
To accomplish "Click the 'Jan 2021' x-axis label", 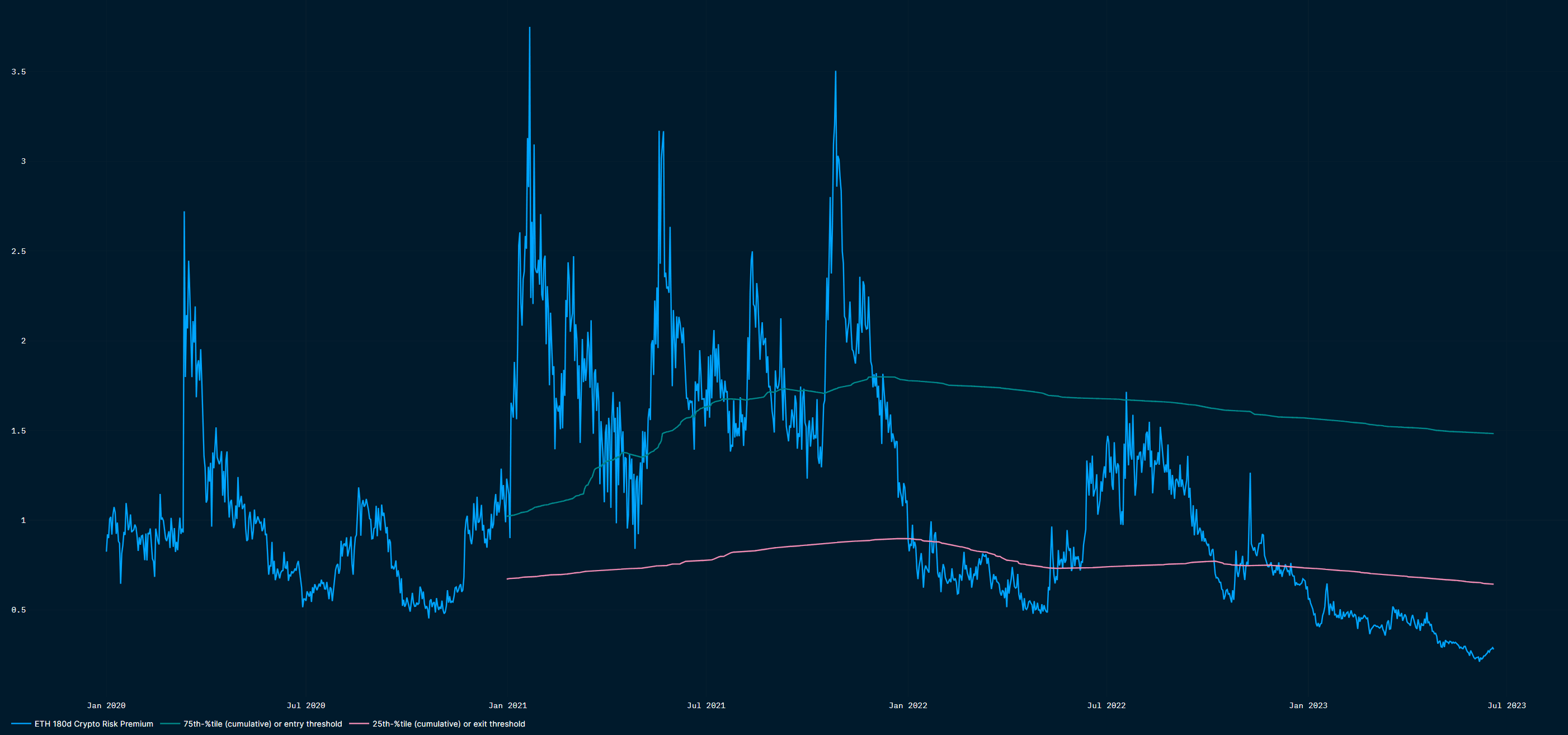I will point(507,706).
